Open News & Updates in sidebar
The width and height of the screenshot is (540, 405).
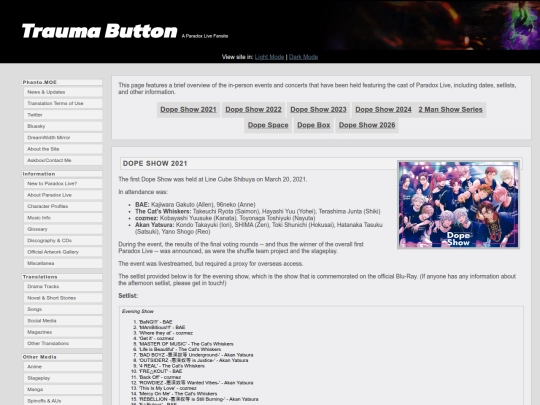pyautogui.click(x=63, y=92)
